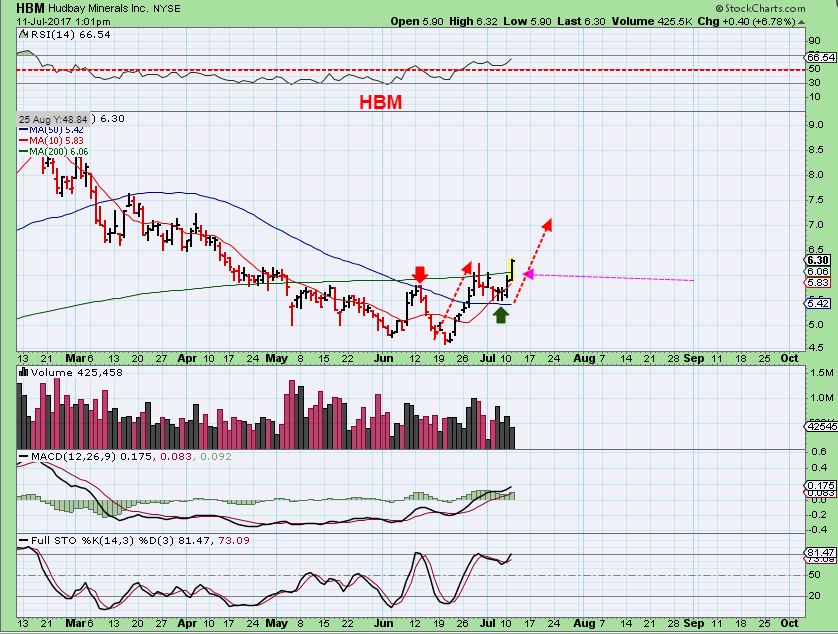Click the 0.175 MACD axis tag
Image resolution: width=838 pixels, height=634 pixels.
pyautogui.click(x=821, y=485)
